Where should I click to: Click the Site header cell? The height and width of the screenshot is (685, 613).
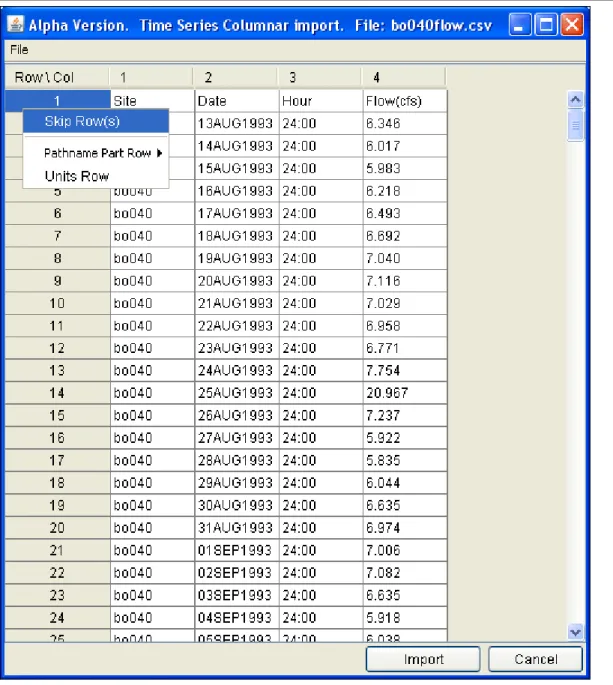tap(152, 101)
